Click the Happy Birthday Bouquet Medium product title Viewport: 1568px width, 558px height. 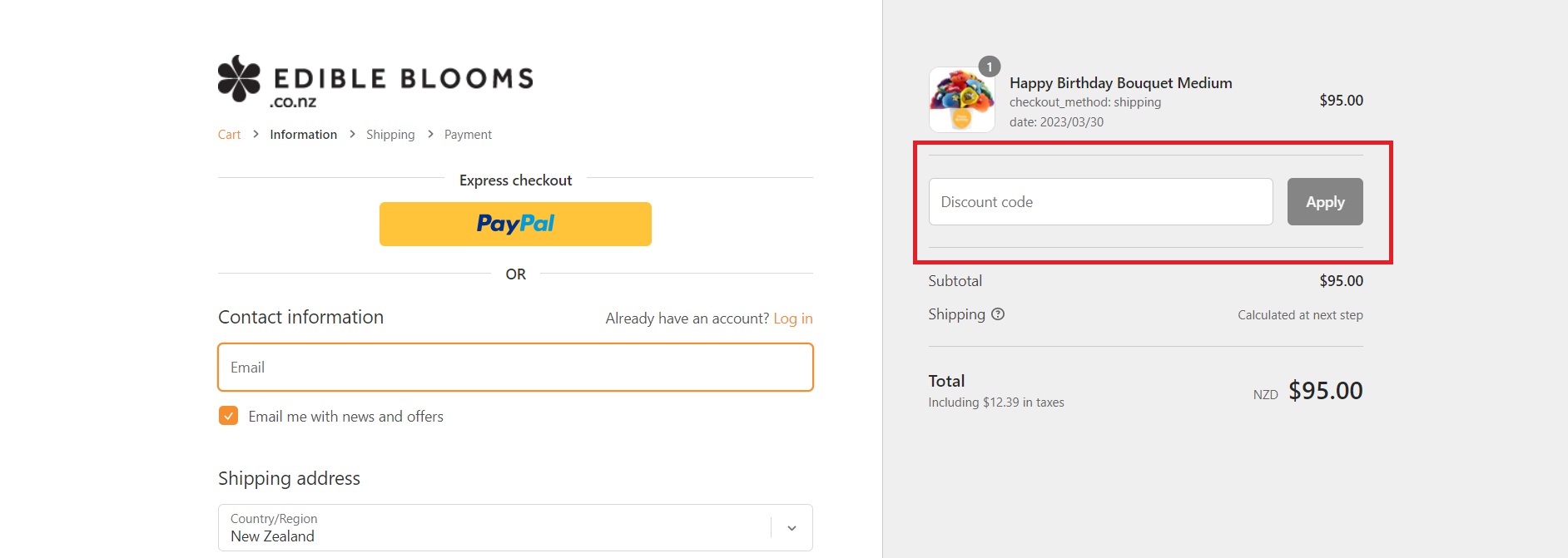pyautogui.click(x=1120, y=82)
